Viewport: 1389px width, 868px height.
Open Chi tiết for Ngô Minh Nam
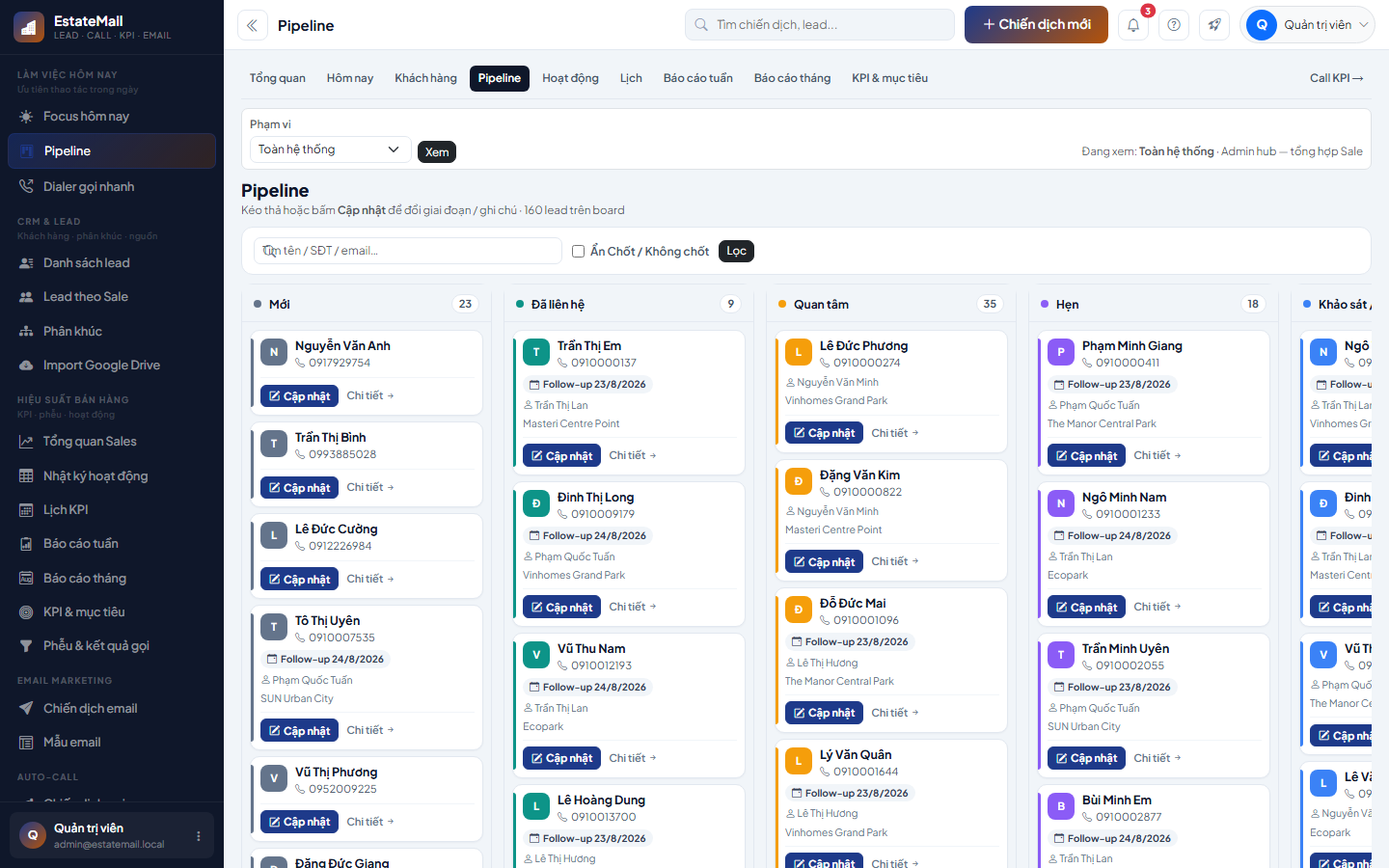click(x=1157, y=608)
